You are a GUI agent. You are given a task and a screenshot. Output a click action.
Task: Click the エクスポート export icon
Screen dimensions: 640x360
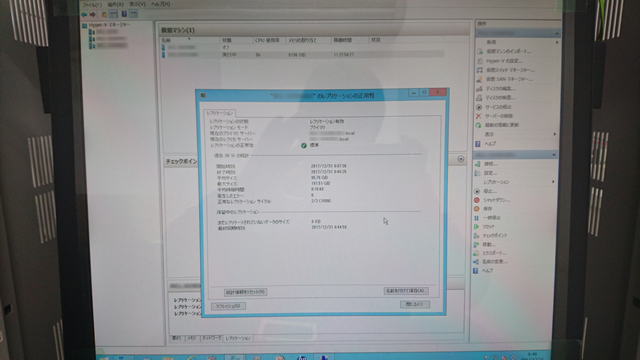tap(476, 253)
